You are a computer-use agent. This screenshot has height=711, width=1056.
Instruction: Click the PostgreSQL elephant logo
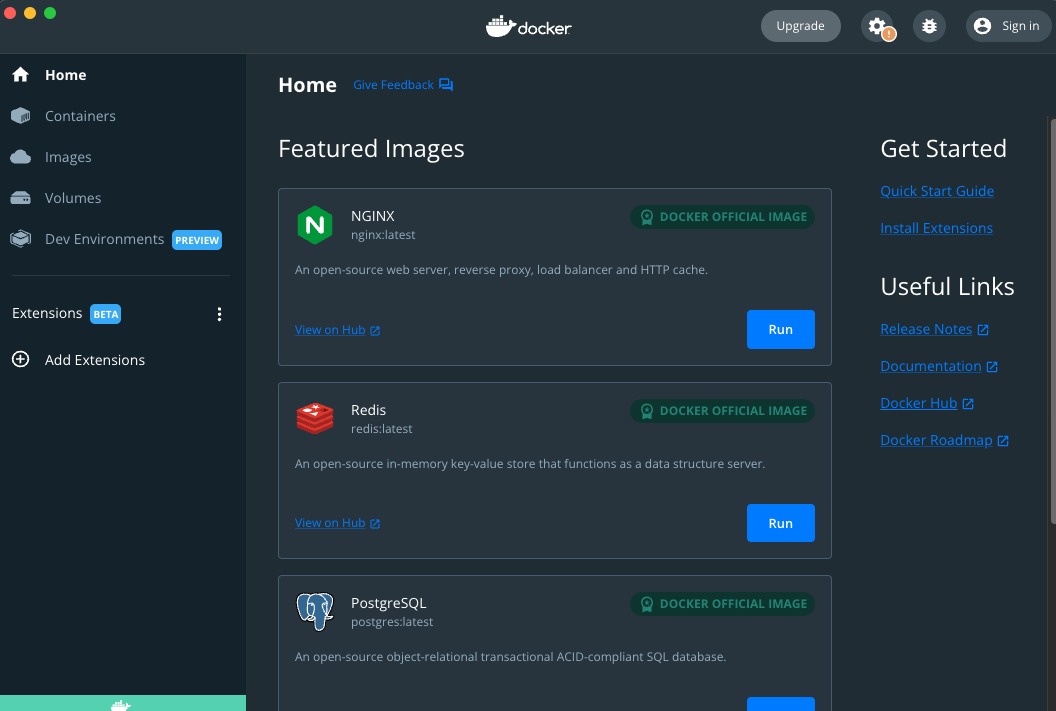pos(315,611)
